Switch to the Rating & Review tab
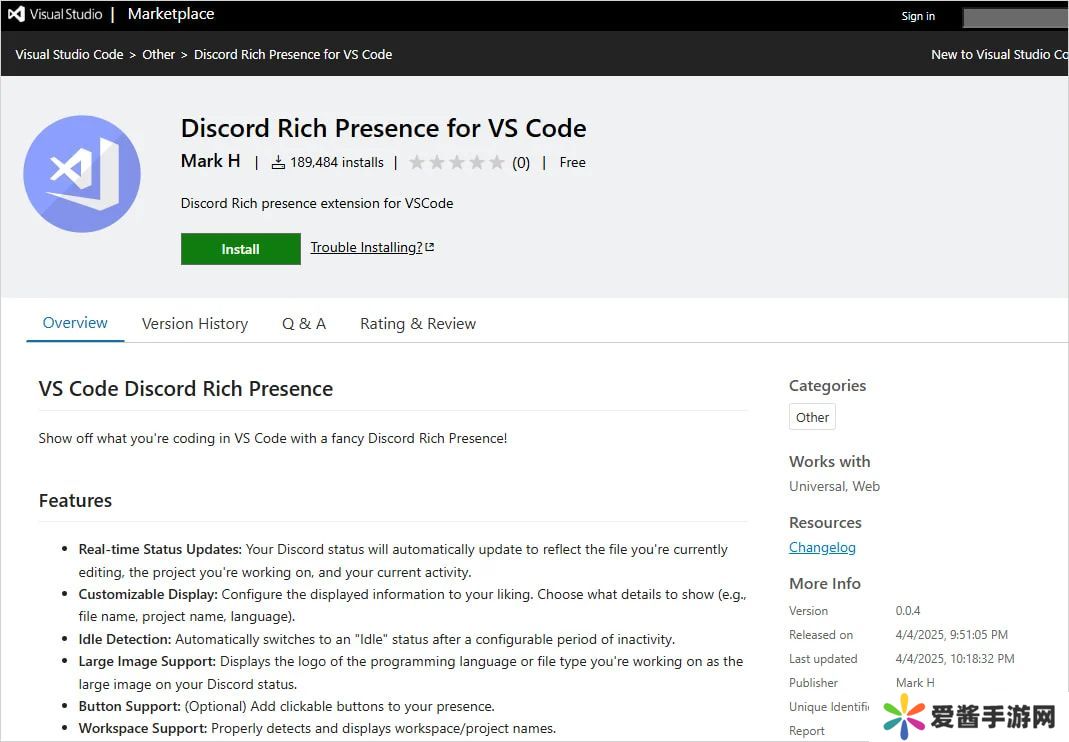1069x742 pixels. coord(418,324)
